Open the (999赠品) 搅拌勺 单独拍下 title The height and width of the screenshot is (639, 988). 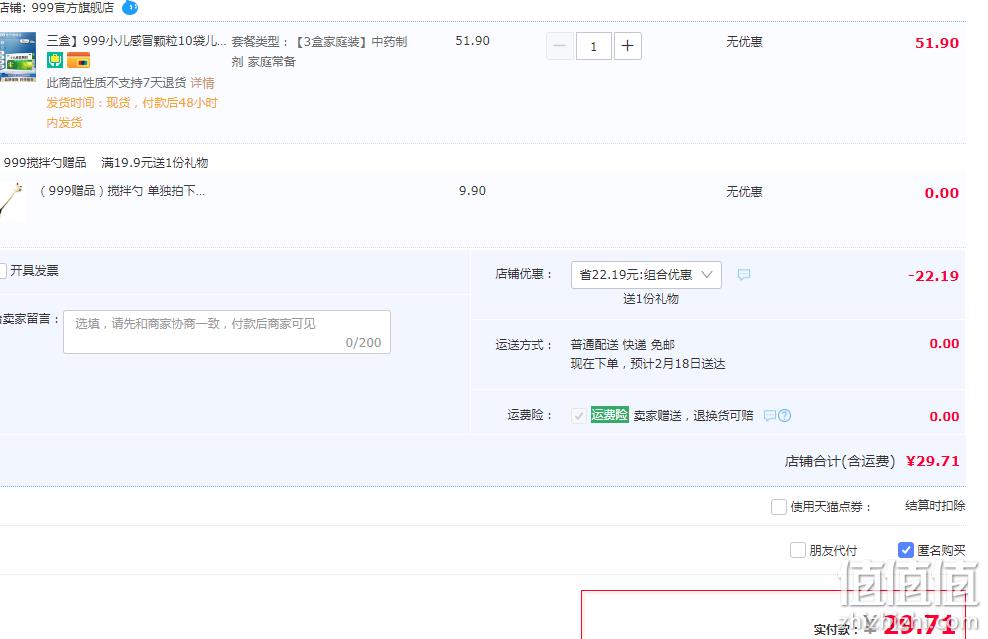pos(122,191)
